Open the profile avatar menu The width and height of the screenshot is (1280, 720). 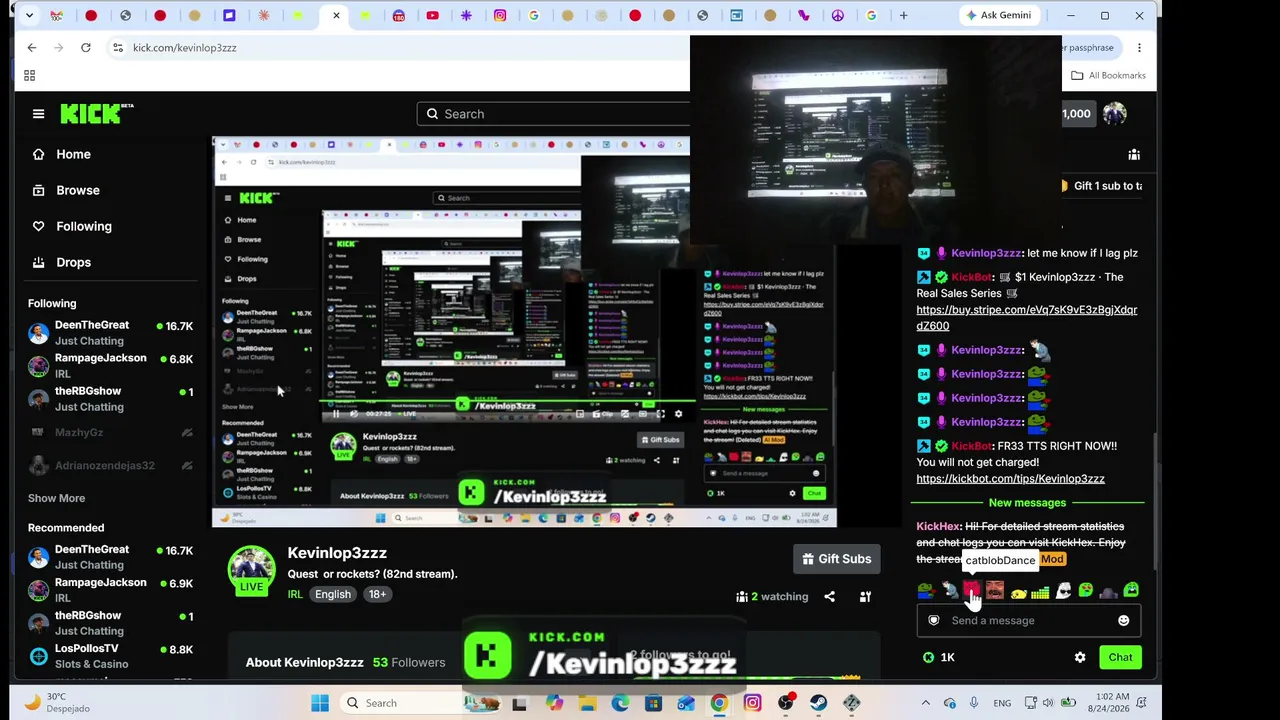(1115, 114)
